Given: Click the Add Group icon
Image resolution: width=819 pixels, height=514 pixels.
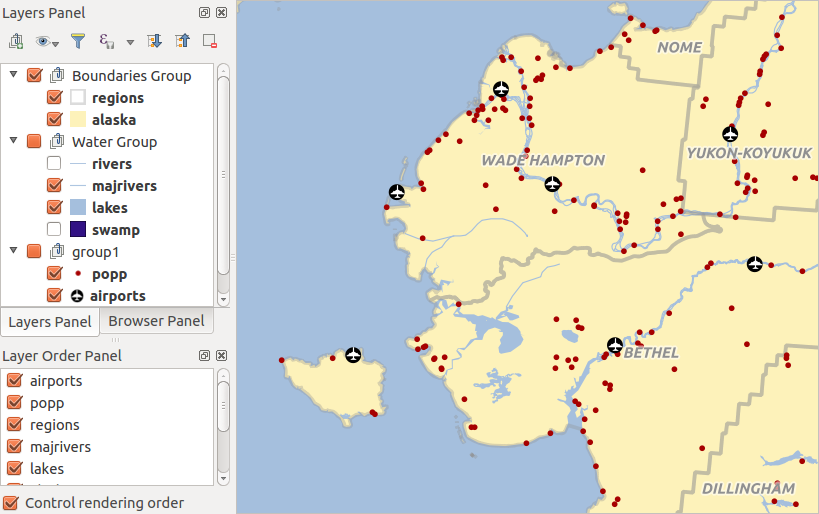Looking at the screenshot, I should coord(16,41).
